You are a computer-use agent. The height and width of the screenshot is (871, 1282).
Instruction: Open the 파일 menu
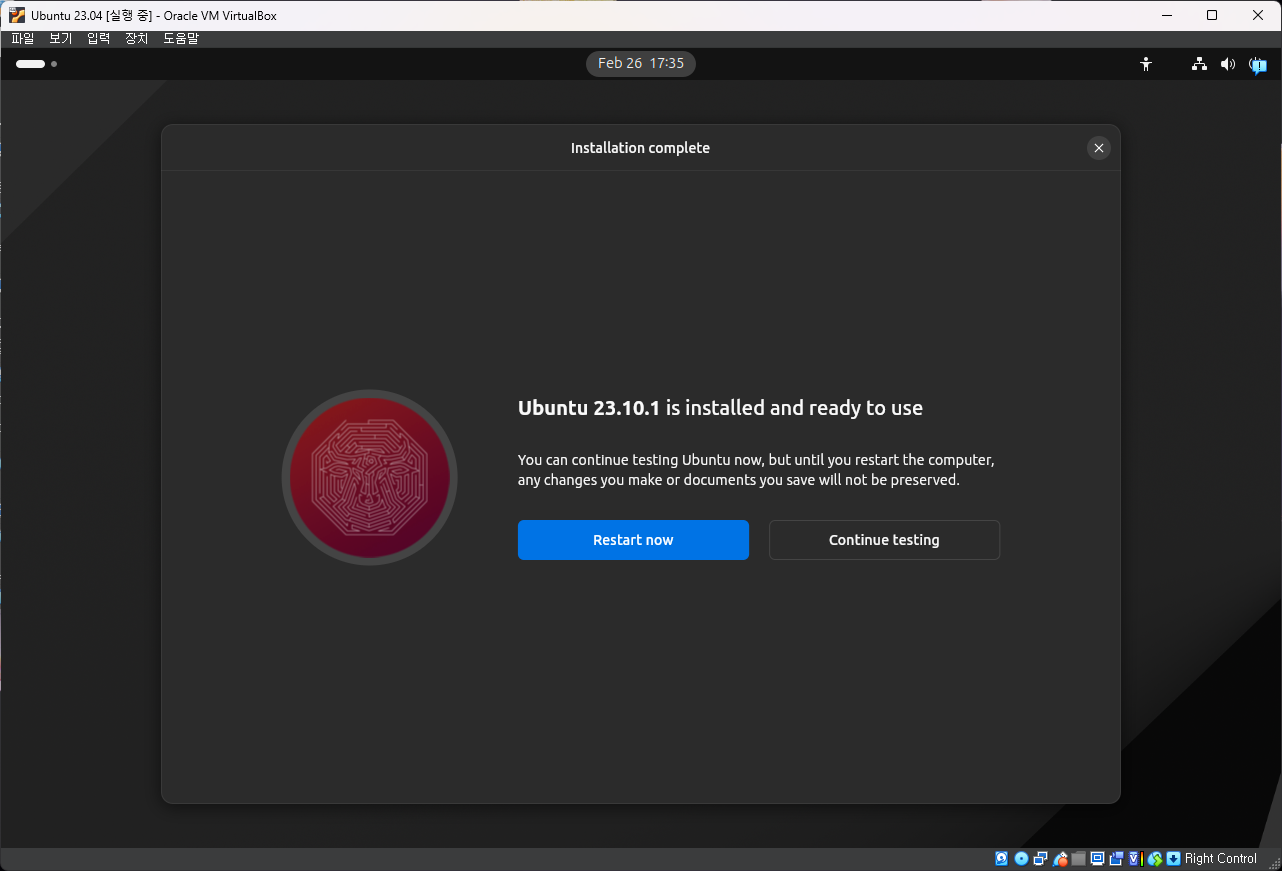pos(22,38)
